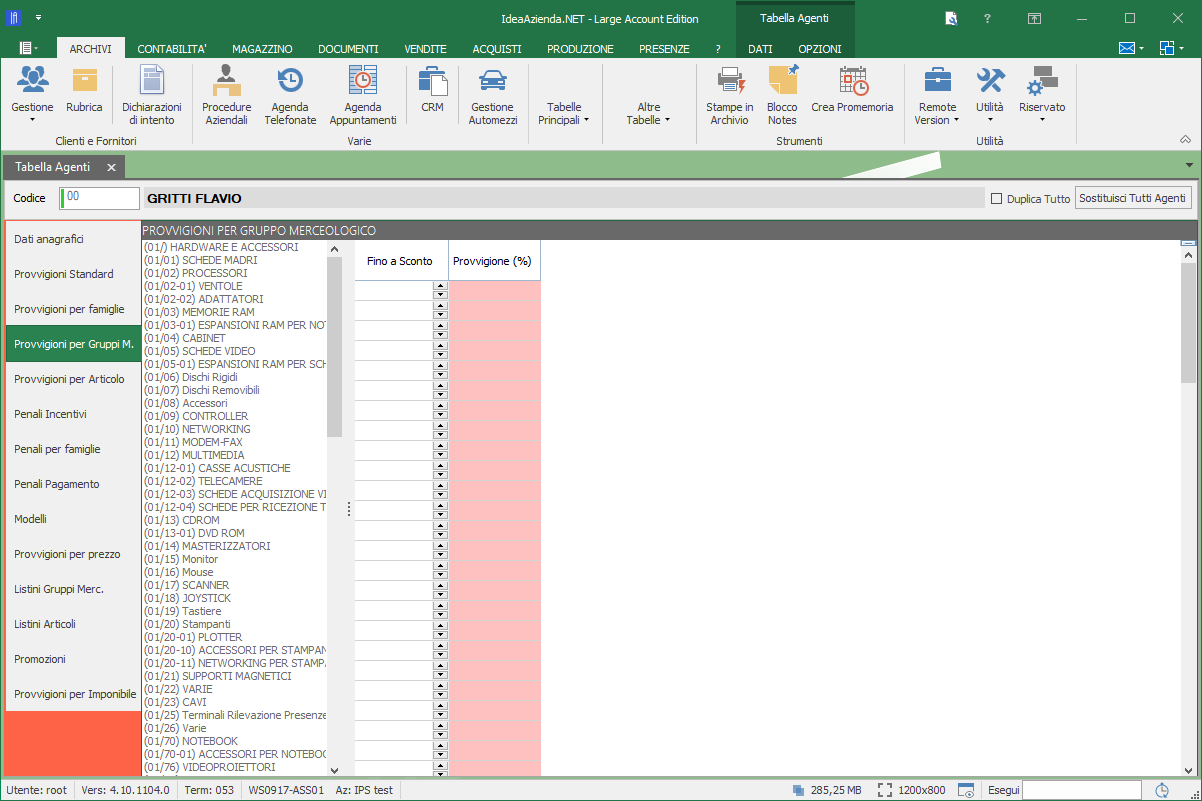The image size is (1202, 801).
Task: Click Sostituisci Tutti Agenti button
Action: tap(1133, 198)
